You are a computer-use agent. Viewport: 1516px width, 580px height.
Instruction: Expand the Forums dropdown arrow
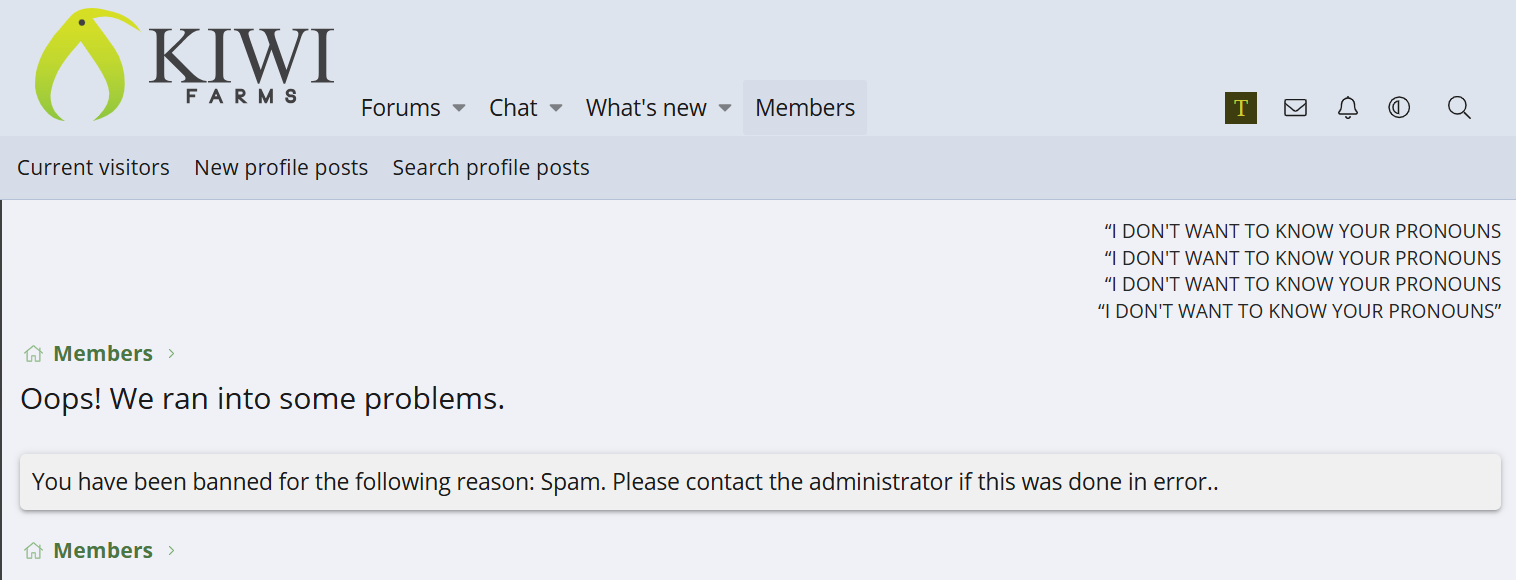point(459,108)
